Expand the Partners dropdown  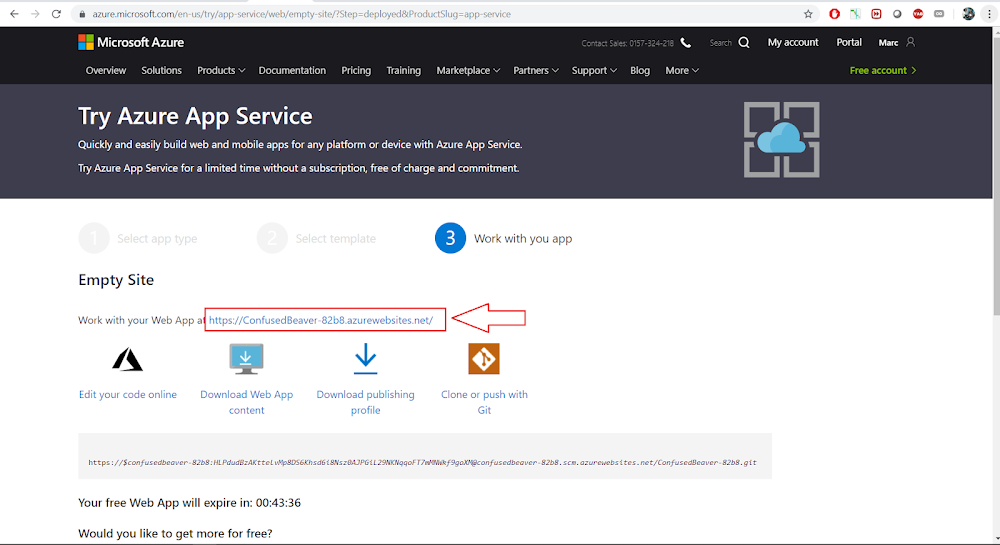536,70
